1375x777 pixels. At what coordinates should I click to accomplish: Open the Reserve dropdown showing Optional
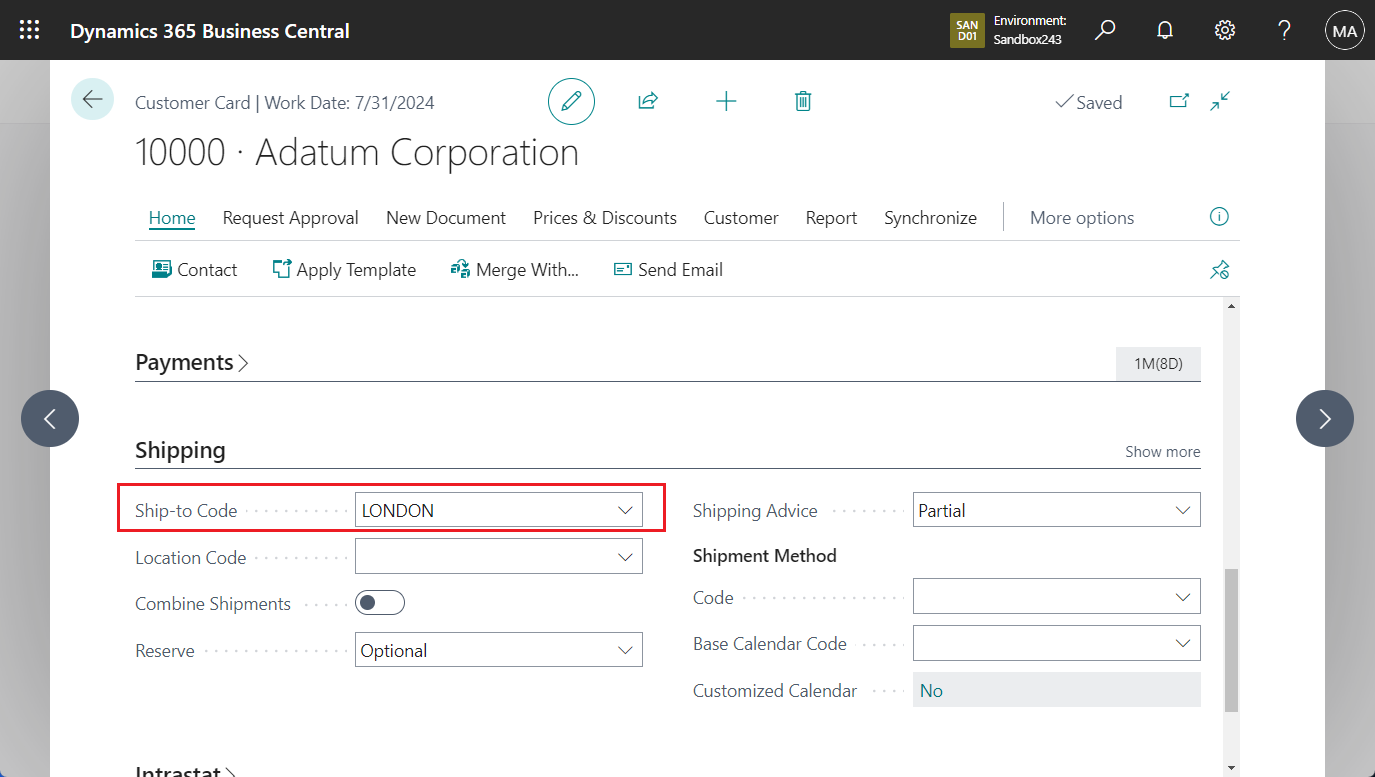click(x=626, y=649)
